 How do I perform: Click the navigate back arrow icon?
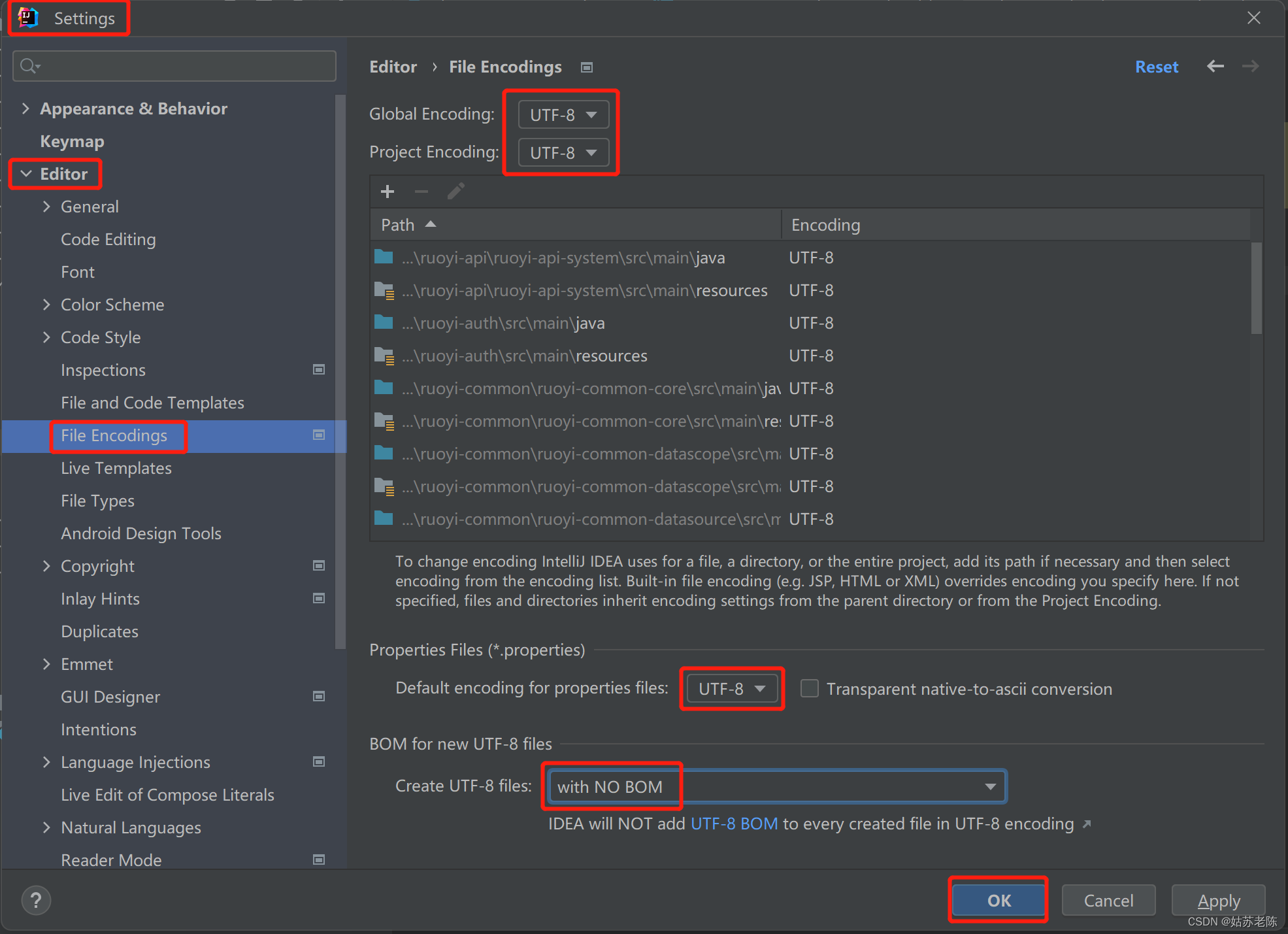(x=1214, y=66)
